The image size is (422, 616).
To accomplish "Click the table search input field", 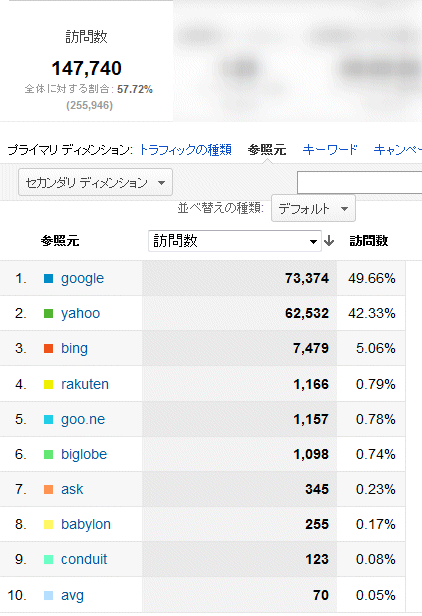I will click(x=360, y=182).
